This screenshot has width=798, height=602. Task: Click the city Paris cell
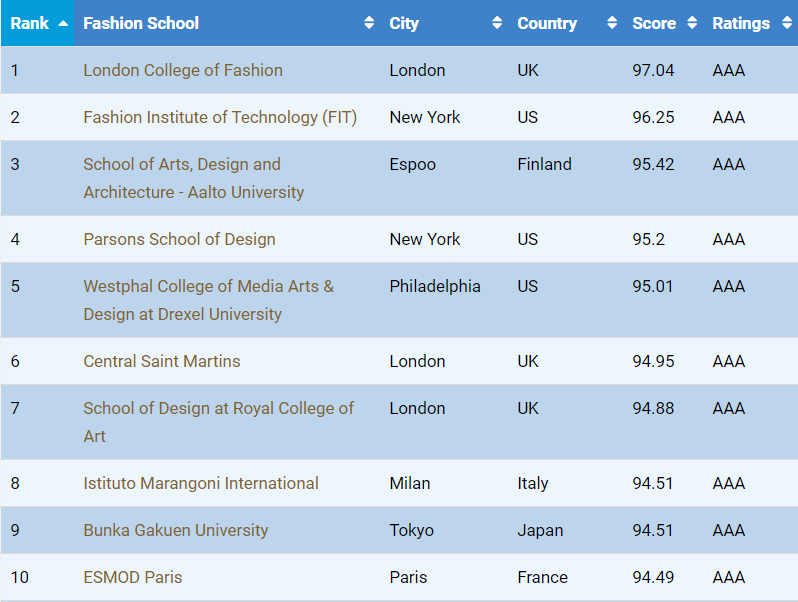409,577
